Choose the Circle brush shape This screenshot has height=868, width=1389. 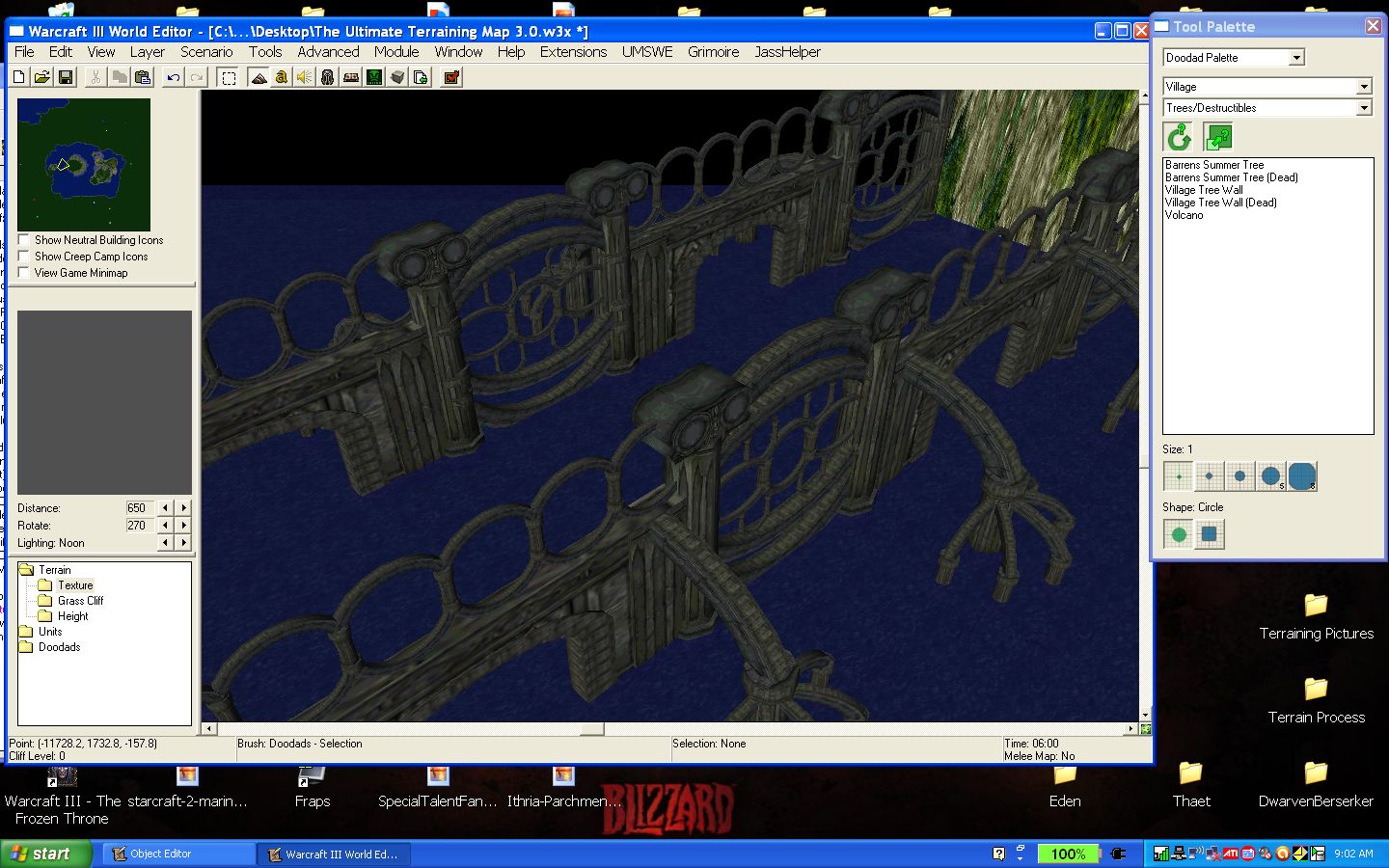(x=1179, y=534)
